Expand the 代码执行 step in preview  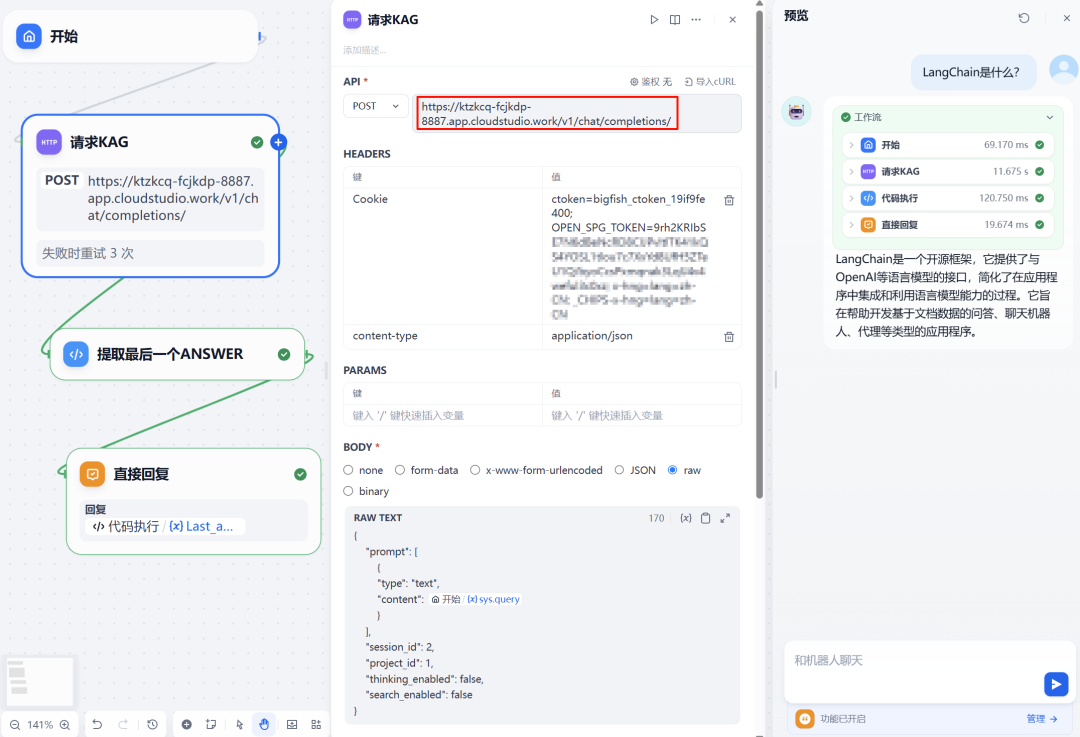[x=851, y=198]
